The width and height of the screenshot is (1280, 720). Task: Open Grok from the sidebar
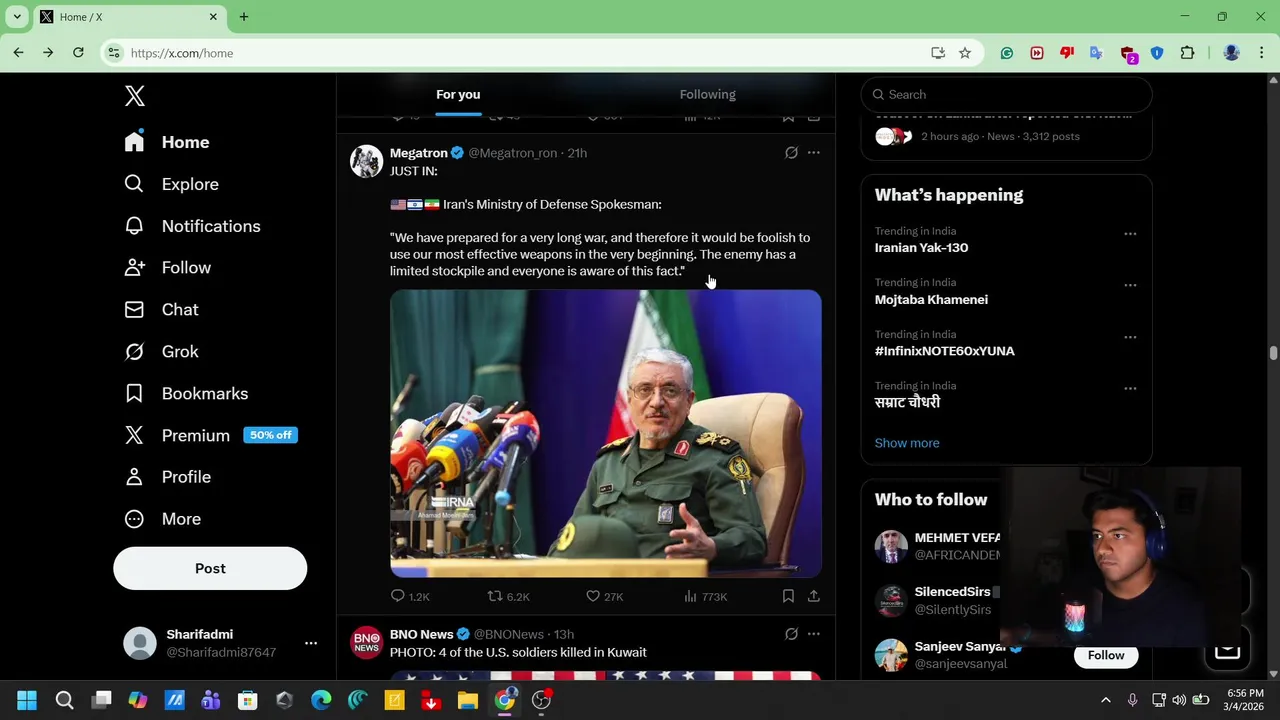[161, 352]
